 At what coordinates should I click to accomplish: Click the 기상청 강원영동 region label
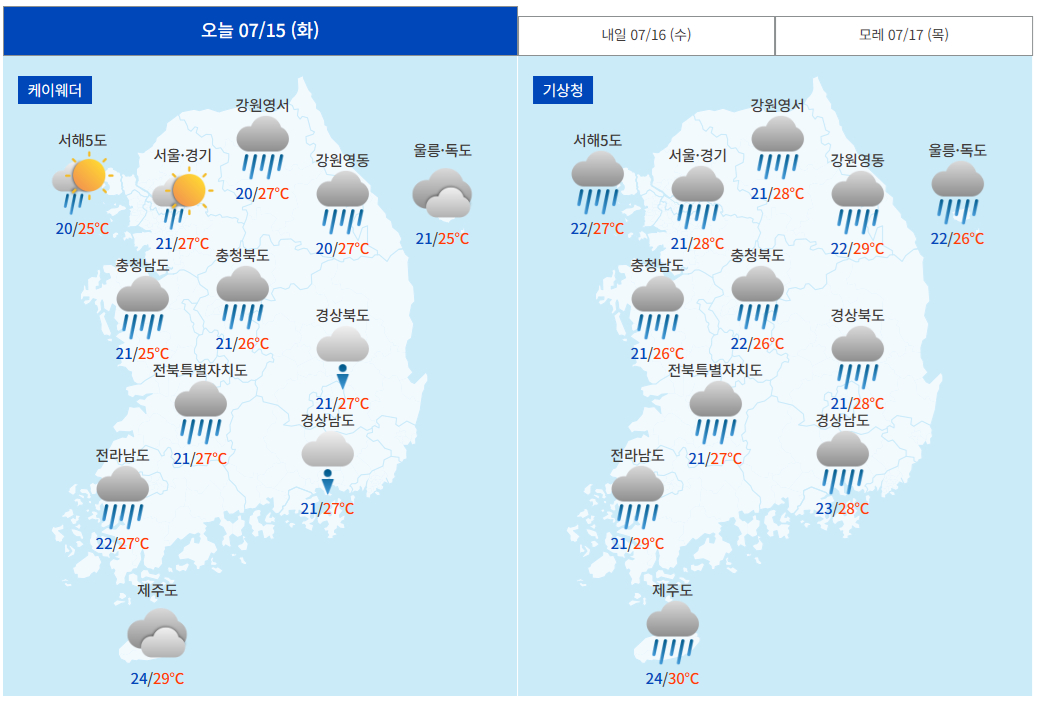coord(857,160)
